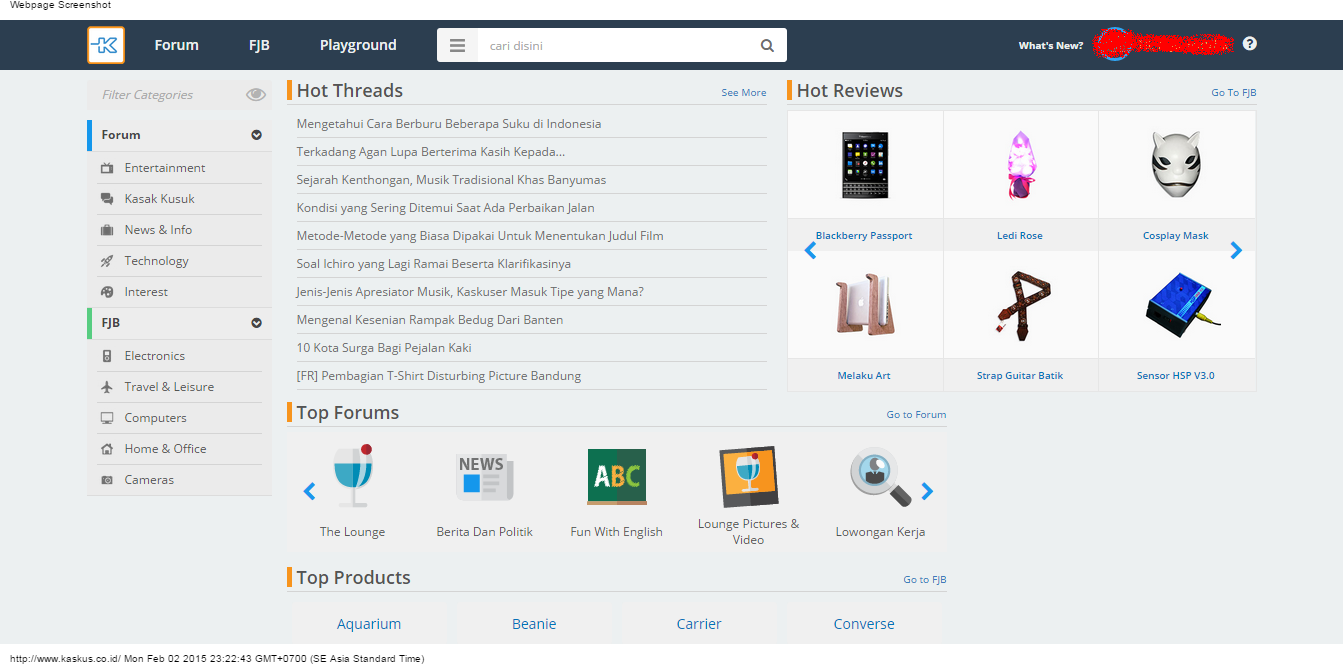The height and width of the screenshot is (664, 1343).
Task: Open the Melaku Art product thumbnail
Action: click(x=864, y=305)
